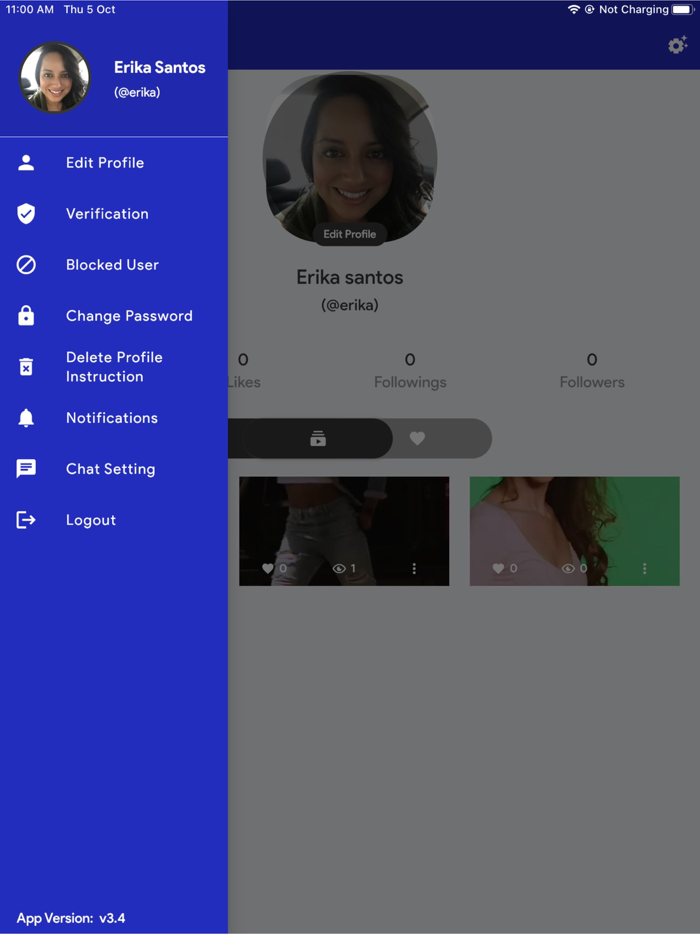Image resolution: width=700 pixels, height=934 pixels.
Task: Tap the (@erika) handle in drawer header
Action: [x=137, y=92]
